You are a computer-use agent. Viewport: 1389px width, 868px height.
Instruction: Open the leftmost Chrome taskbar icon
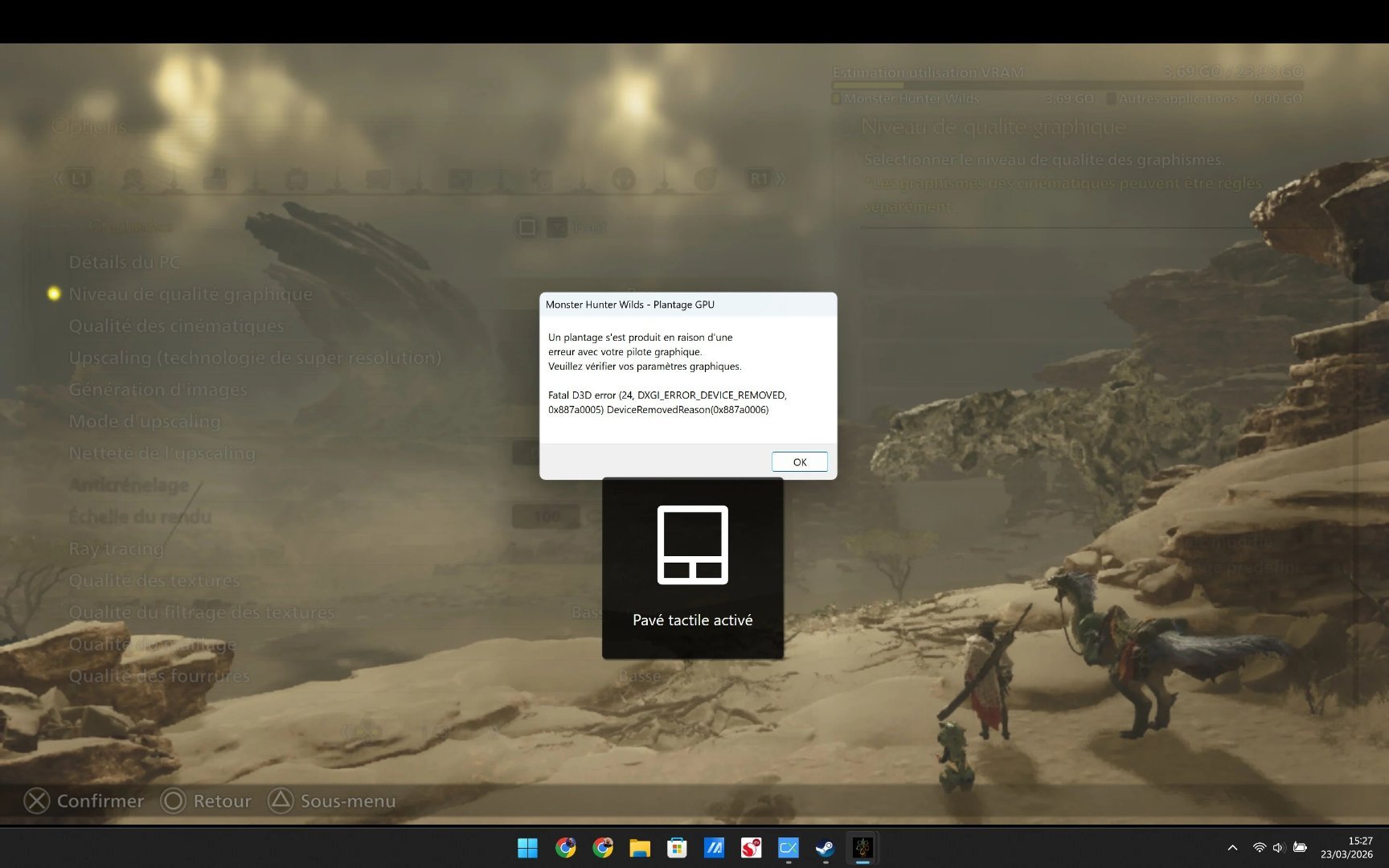(566, 848)
